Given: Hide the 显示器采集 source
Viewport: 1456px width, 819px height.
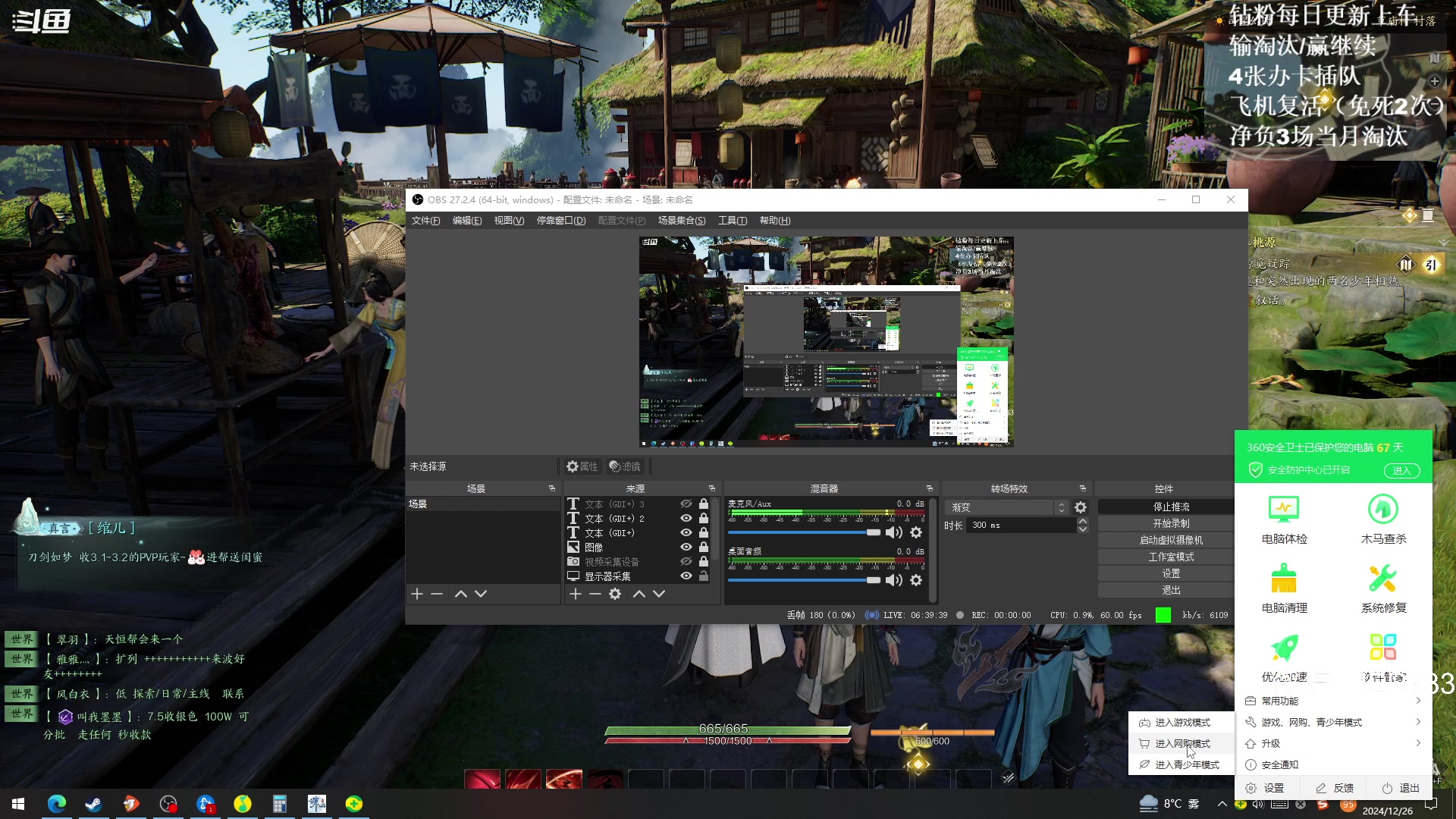Looking at the screenshot, I should 686,576.
